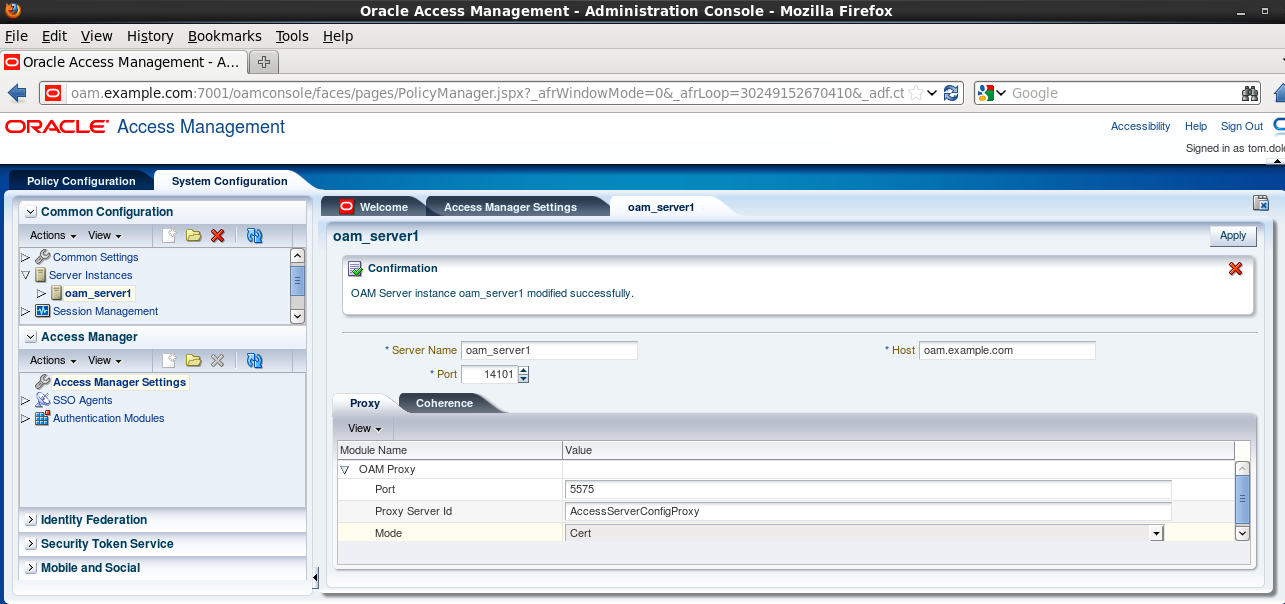Screen dimensions: 1285x604
Task: Switch to Policy Configuration tab
Action: click(x=81, y=181)
